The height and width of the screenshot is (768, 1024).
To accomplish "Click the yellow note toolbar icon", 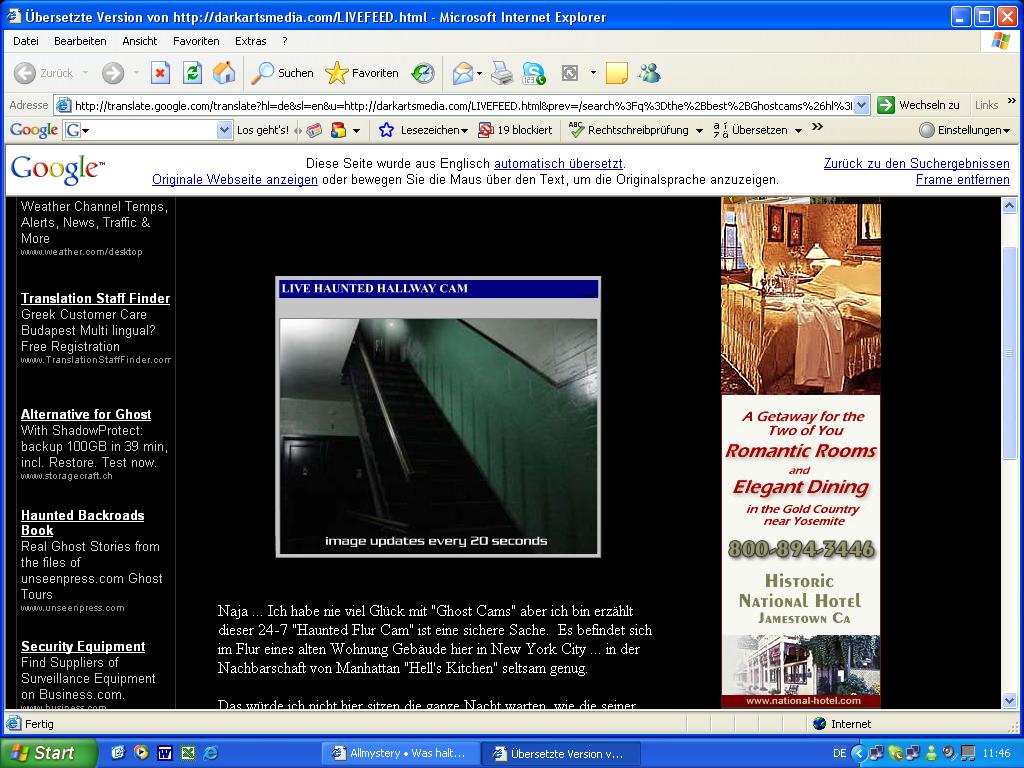I will 616,73.
